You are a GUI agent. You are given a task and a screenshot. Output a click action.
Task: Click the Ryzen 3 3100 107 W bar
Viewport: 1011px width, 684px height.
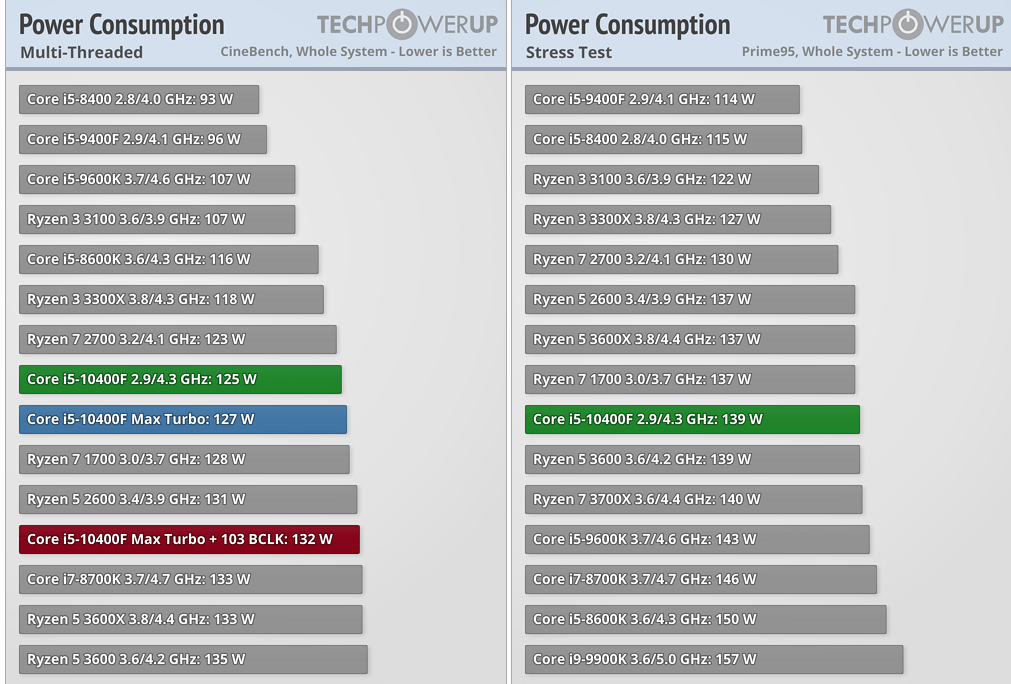[x=157, y=219]
